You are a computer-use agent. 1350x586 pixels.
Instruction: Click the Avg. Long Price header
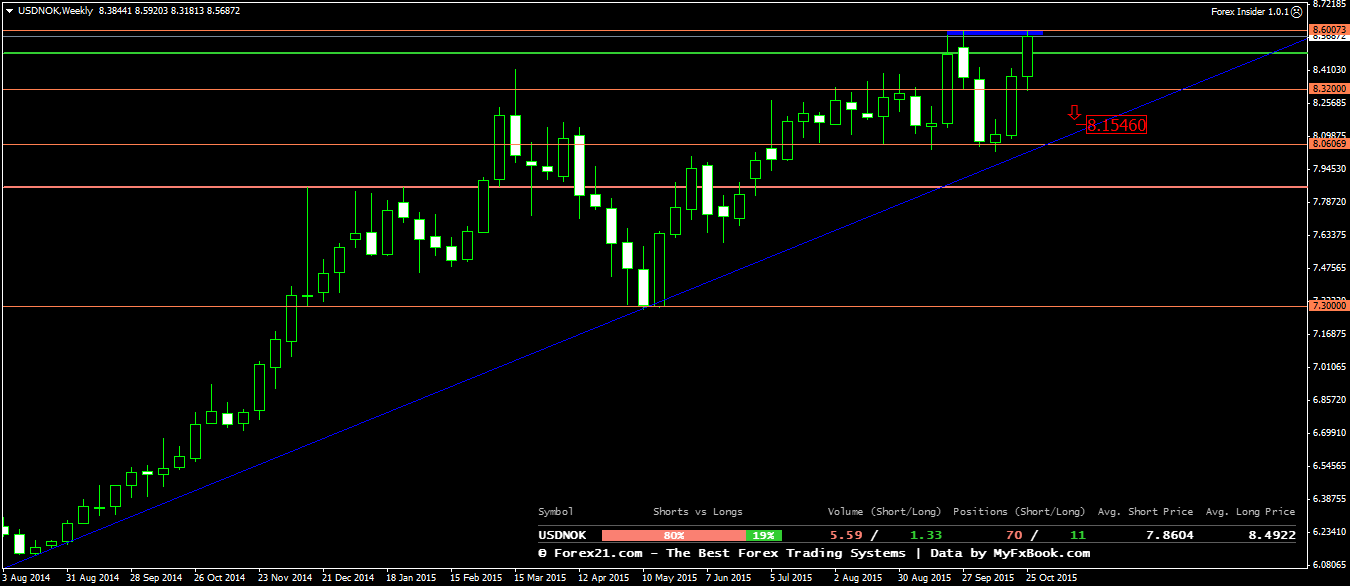pyautogui.click(x=1250, y=512)
